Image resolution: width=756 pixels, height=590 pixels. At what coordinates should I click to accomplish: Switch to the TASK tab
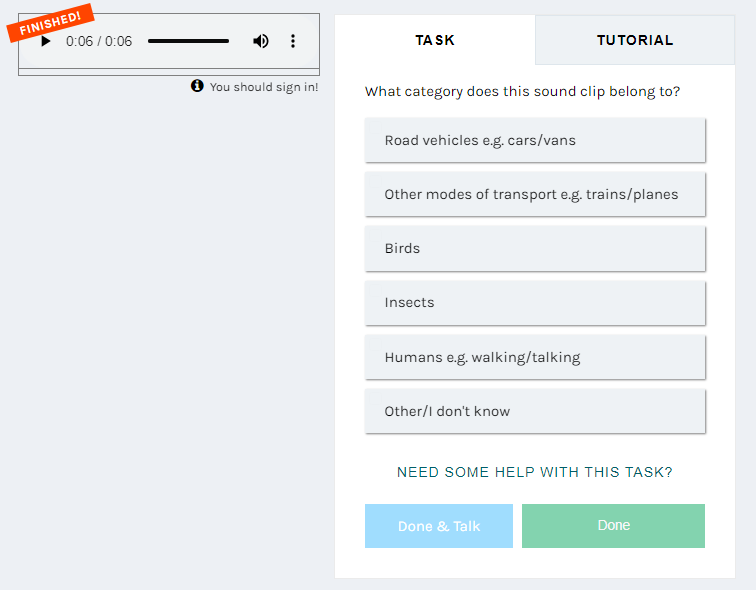point(435,40)
